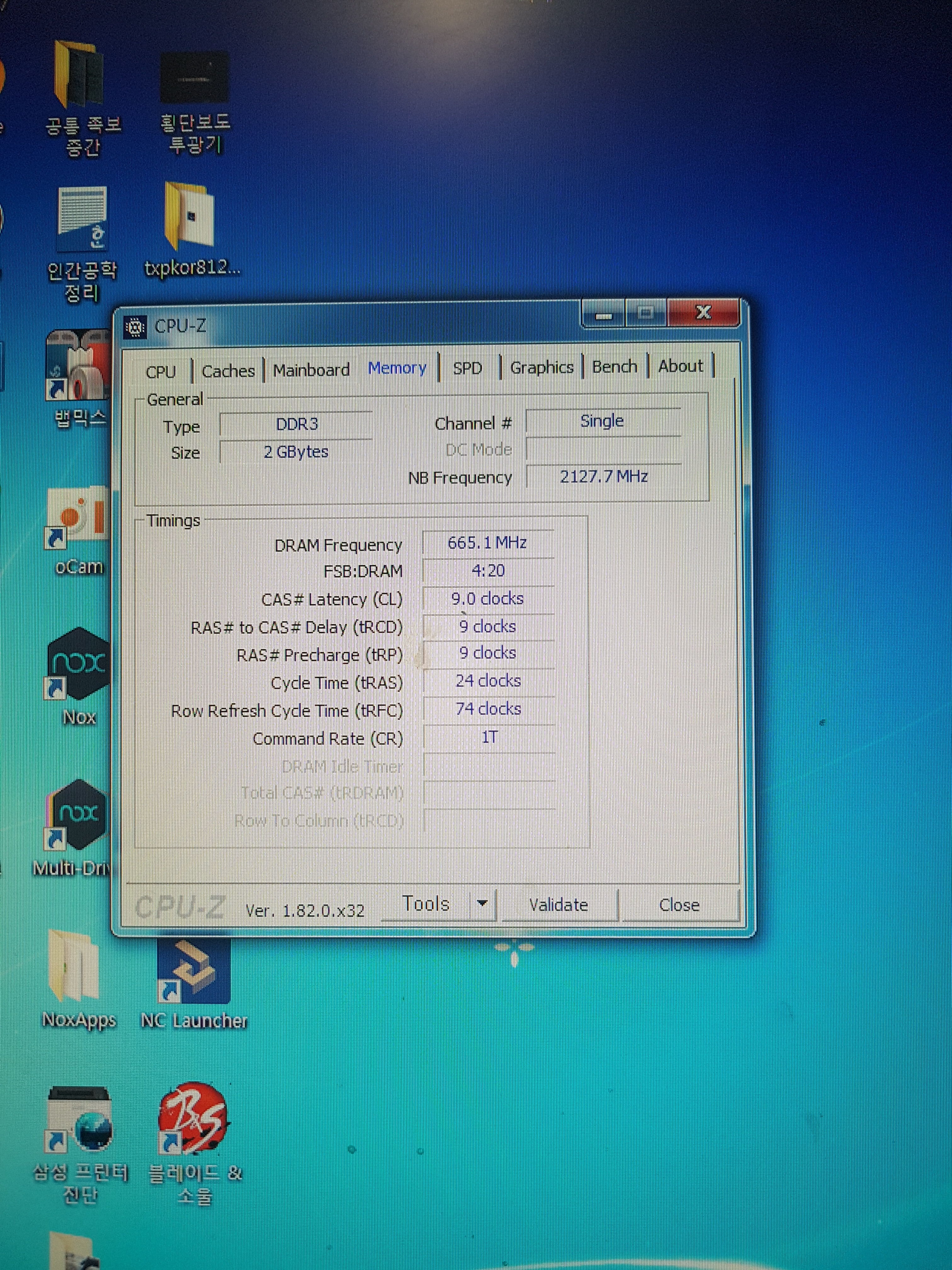Image resolution: width=952 pixels, height=1270 pixels.
Task: Click the Tools button
Action: 426,904
